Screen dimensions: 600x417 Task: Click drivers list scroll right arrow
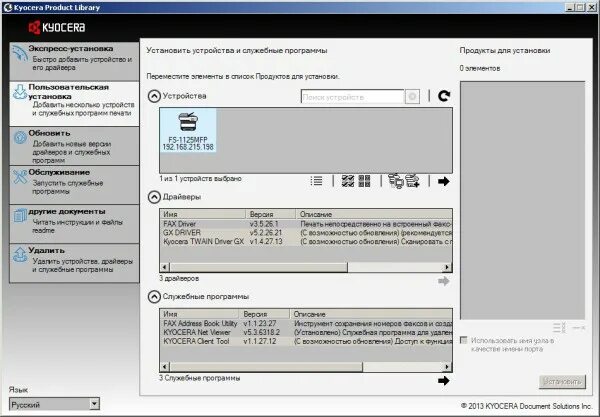[x=447, y=267]
